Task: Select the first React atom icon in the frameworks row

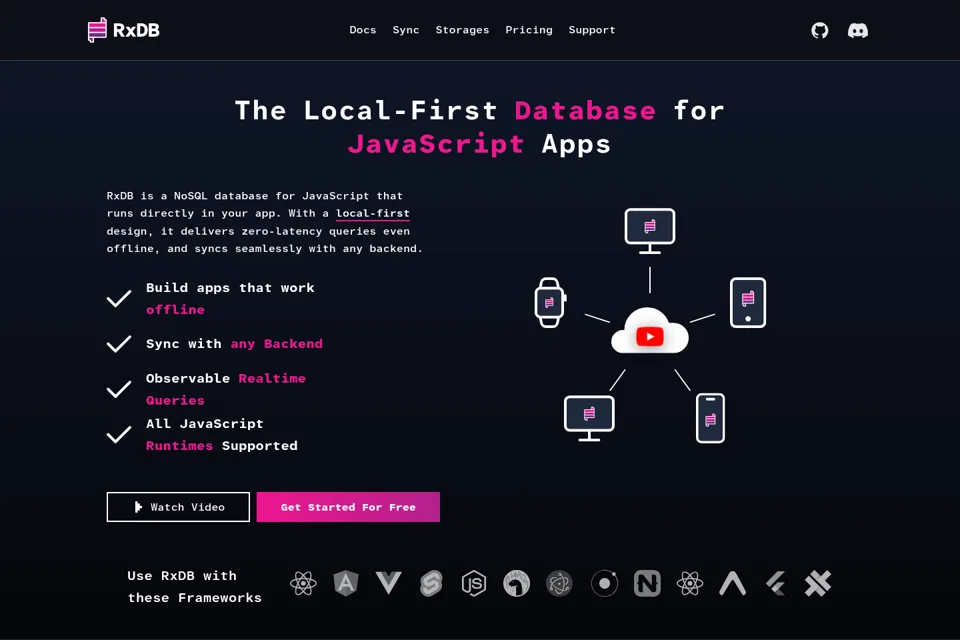Action: point(303,583)
